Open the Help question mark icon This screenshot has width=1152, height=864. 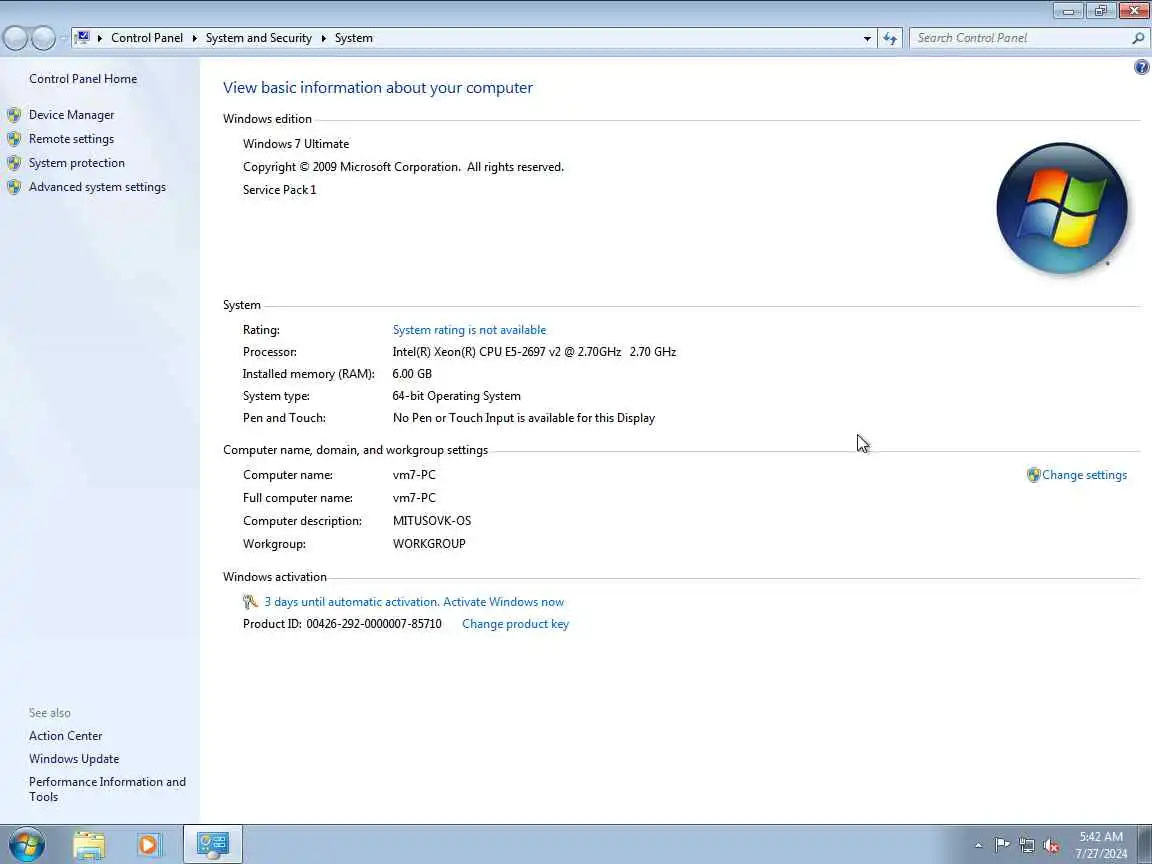click(x=1141, y=68)
